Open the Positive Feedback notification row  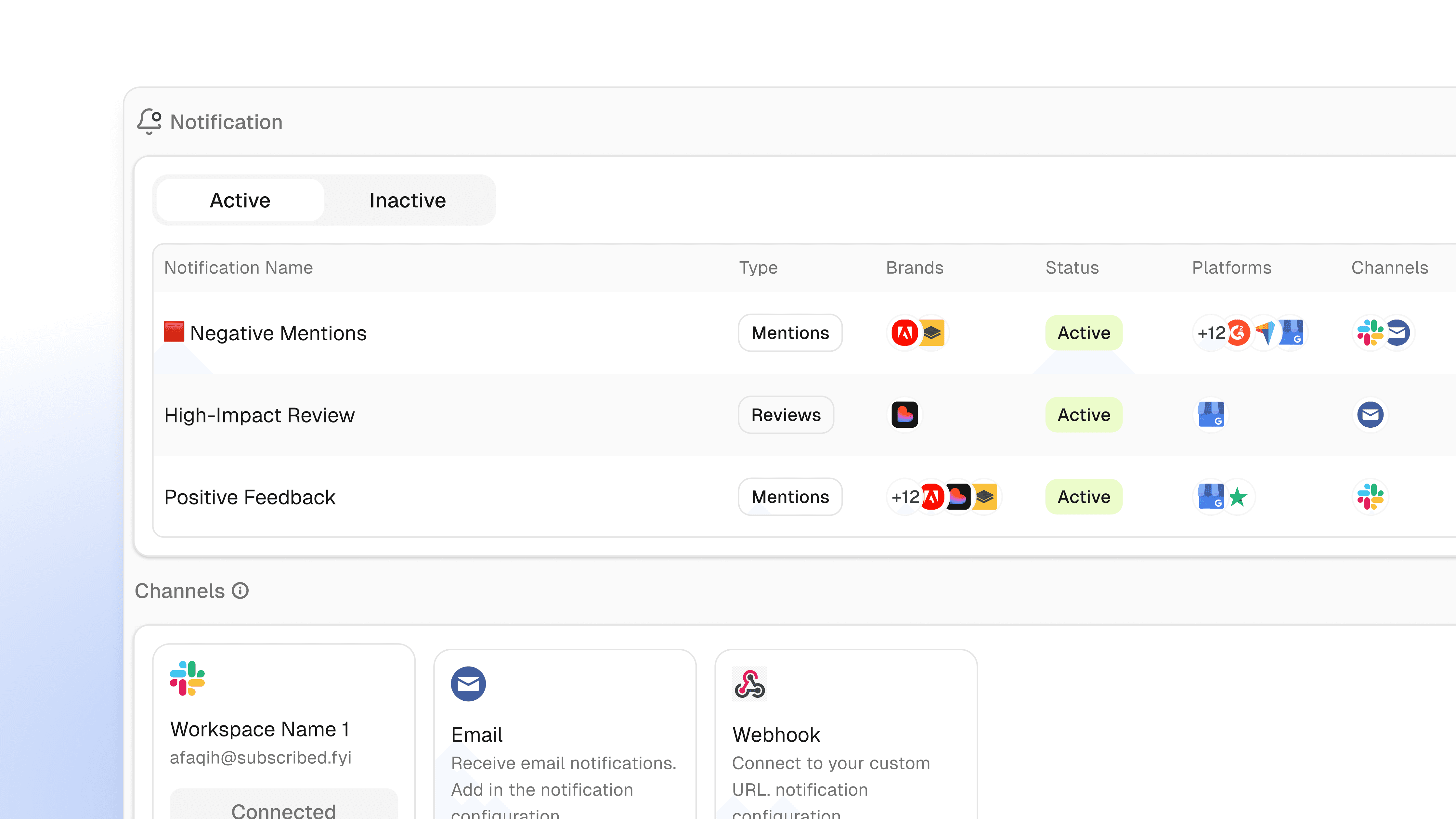coord(250,497)
